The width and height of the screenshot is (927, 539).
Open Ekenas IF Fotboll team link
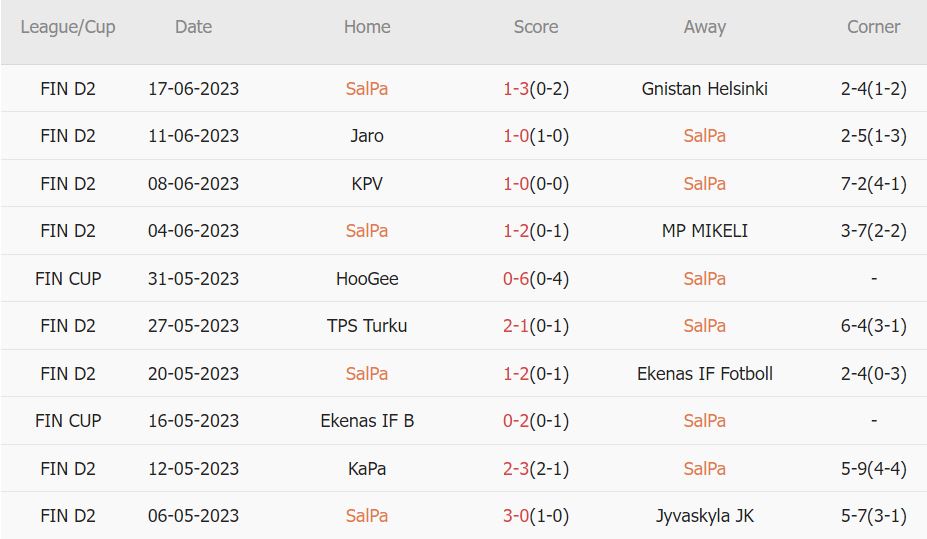pyautogui.click(x=704, y=373)
